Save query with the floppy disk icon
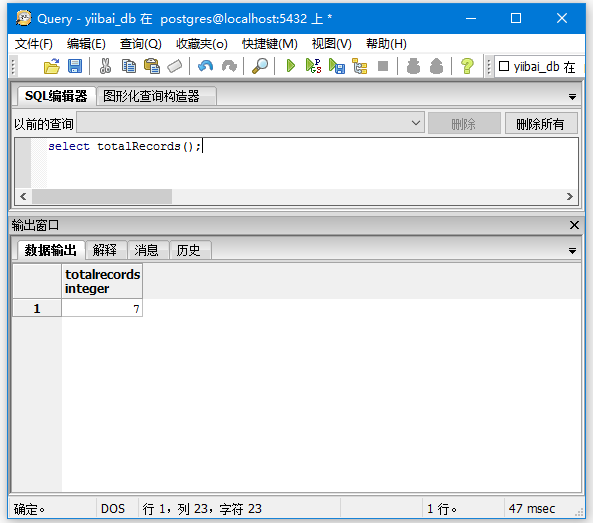 (x=75, y=66)
